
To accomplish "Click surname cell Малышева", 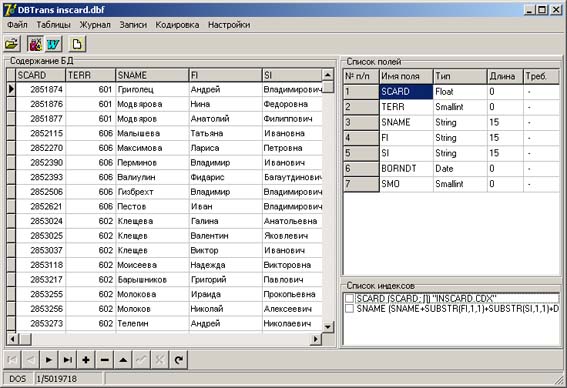I will tap(152, 133).
